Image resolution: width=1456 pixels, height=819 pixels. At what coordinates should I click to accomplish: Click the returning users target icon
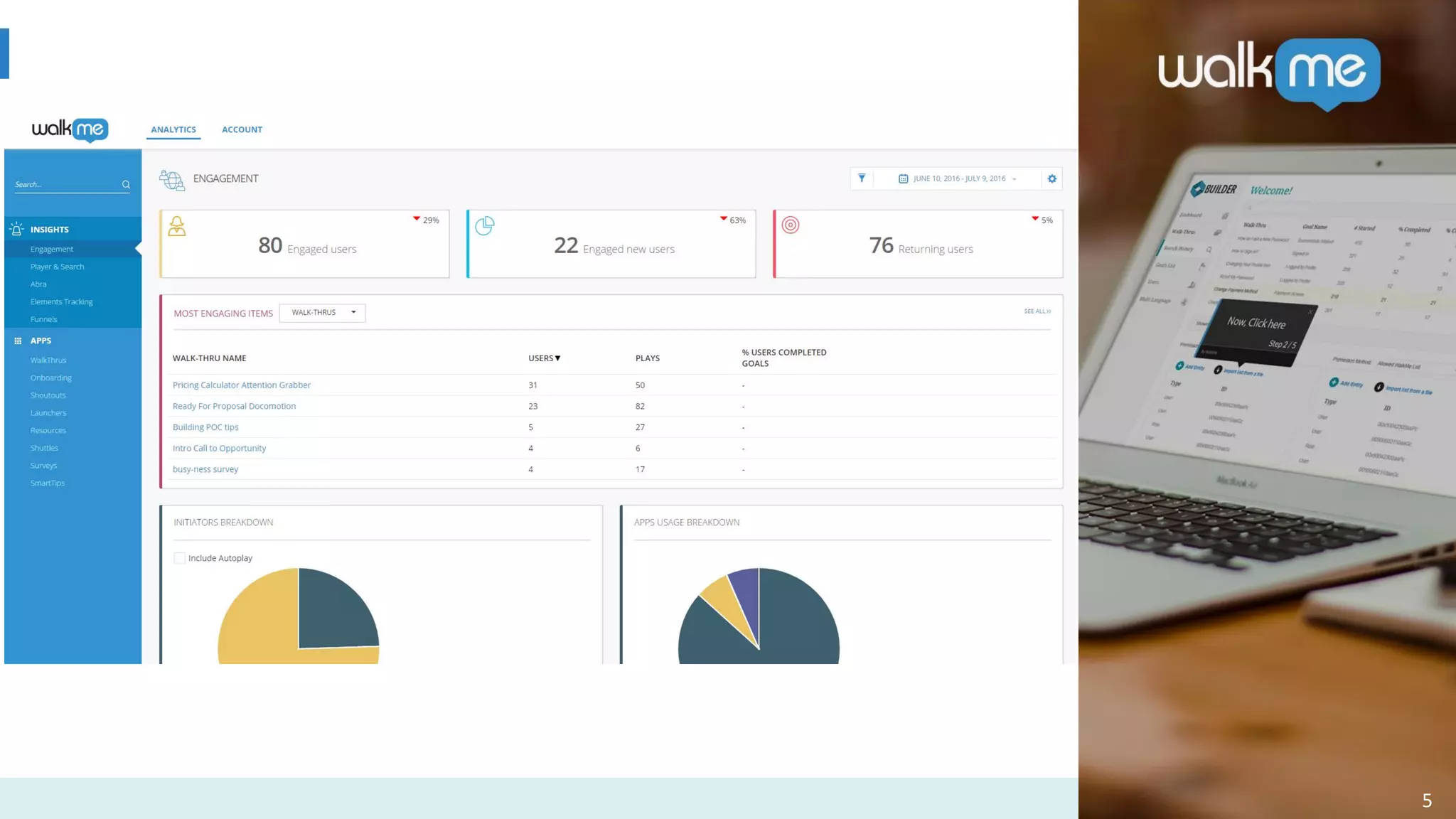pyautogui.click(x=791, y=225)
